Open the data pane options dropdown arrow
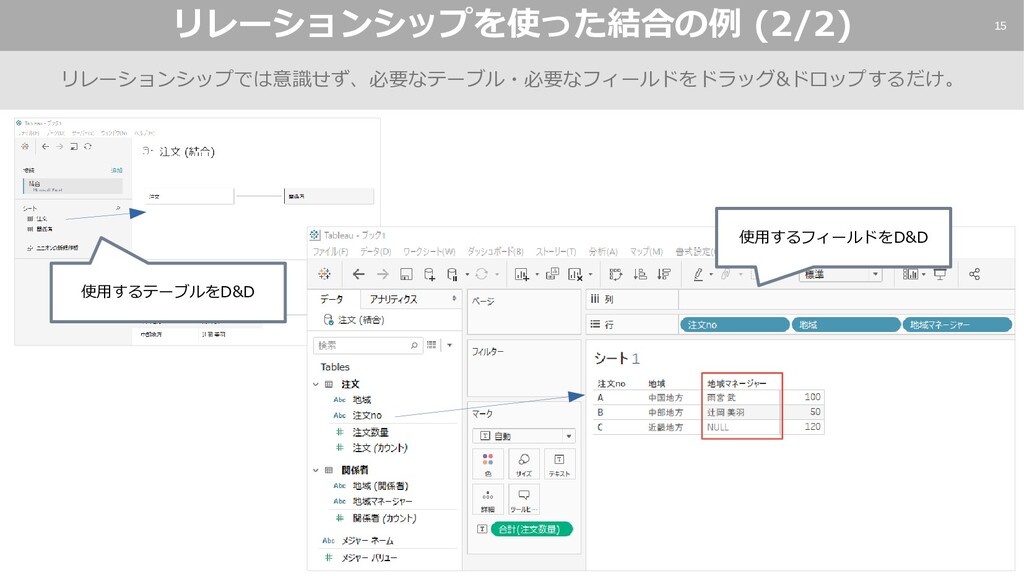The width and height of the screenshot is (1024, 576). pyautogui.click(x=450, y=345)
